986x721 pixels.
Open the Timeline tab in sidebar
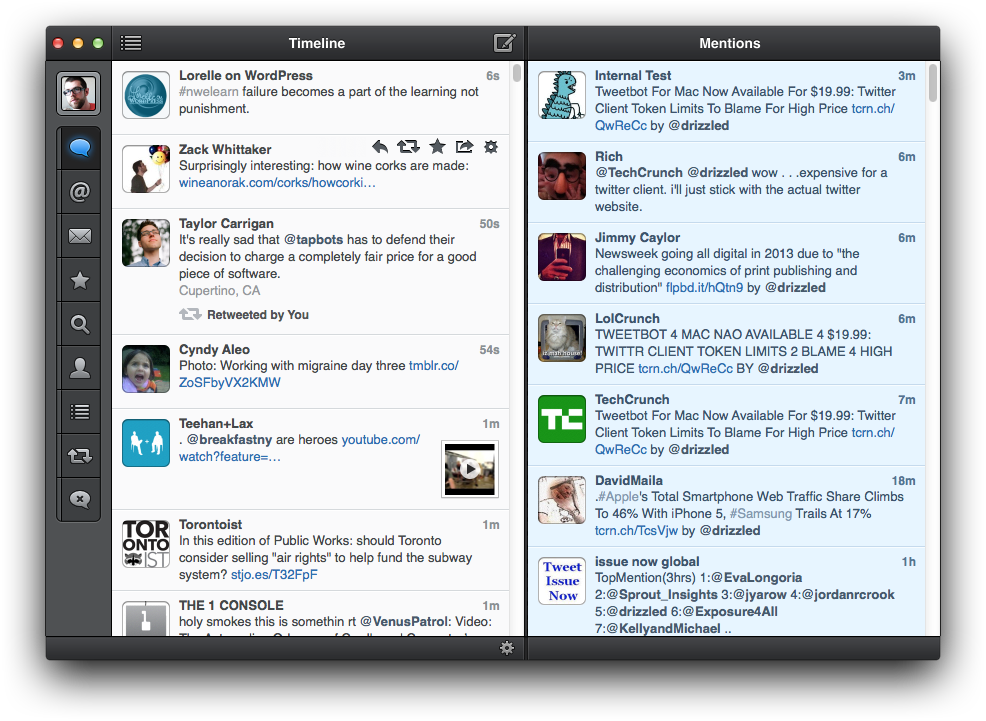79,148
